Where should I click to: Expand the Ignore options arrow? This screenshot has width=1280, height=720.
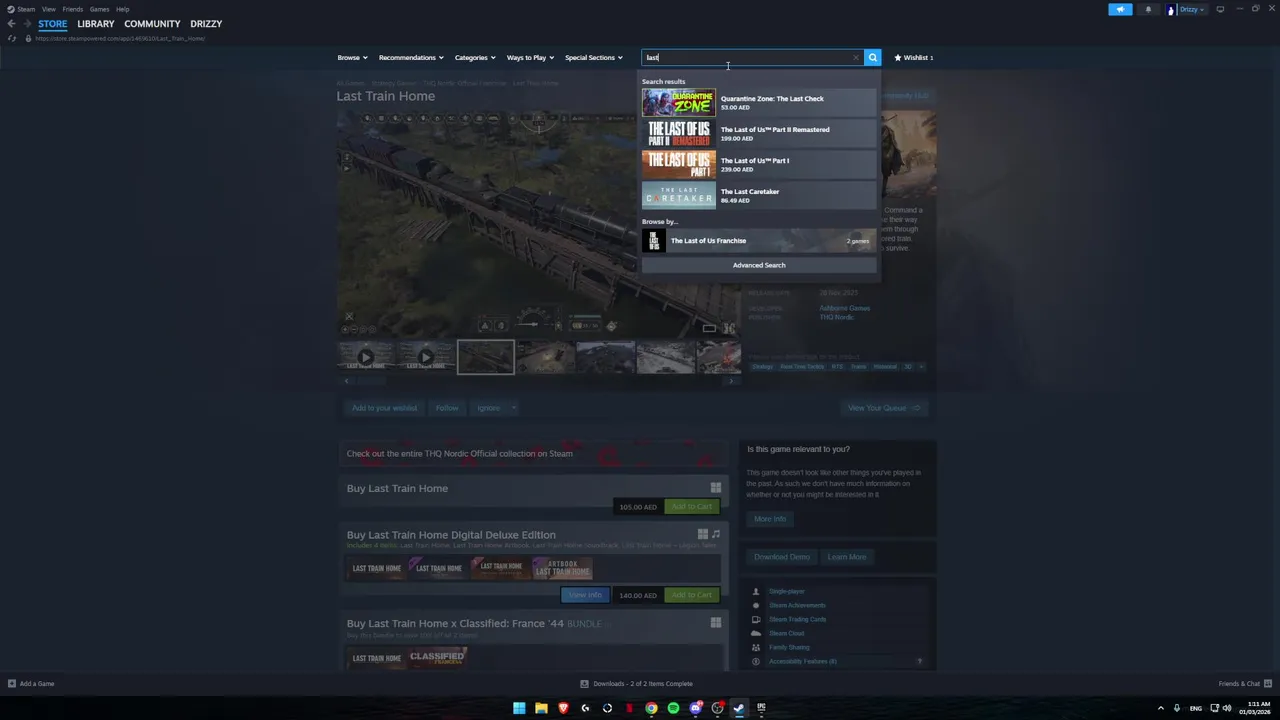(514, 408)
